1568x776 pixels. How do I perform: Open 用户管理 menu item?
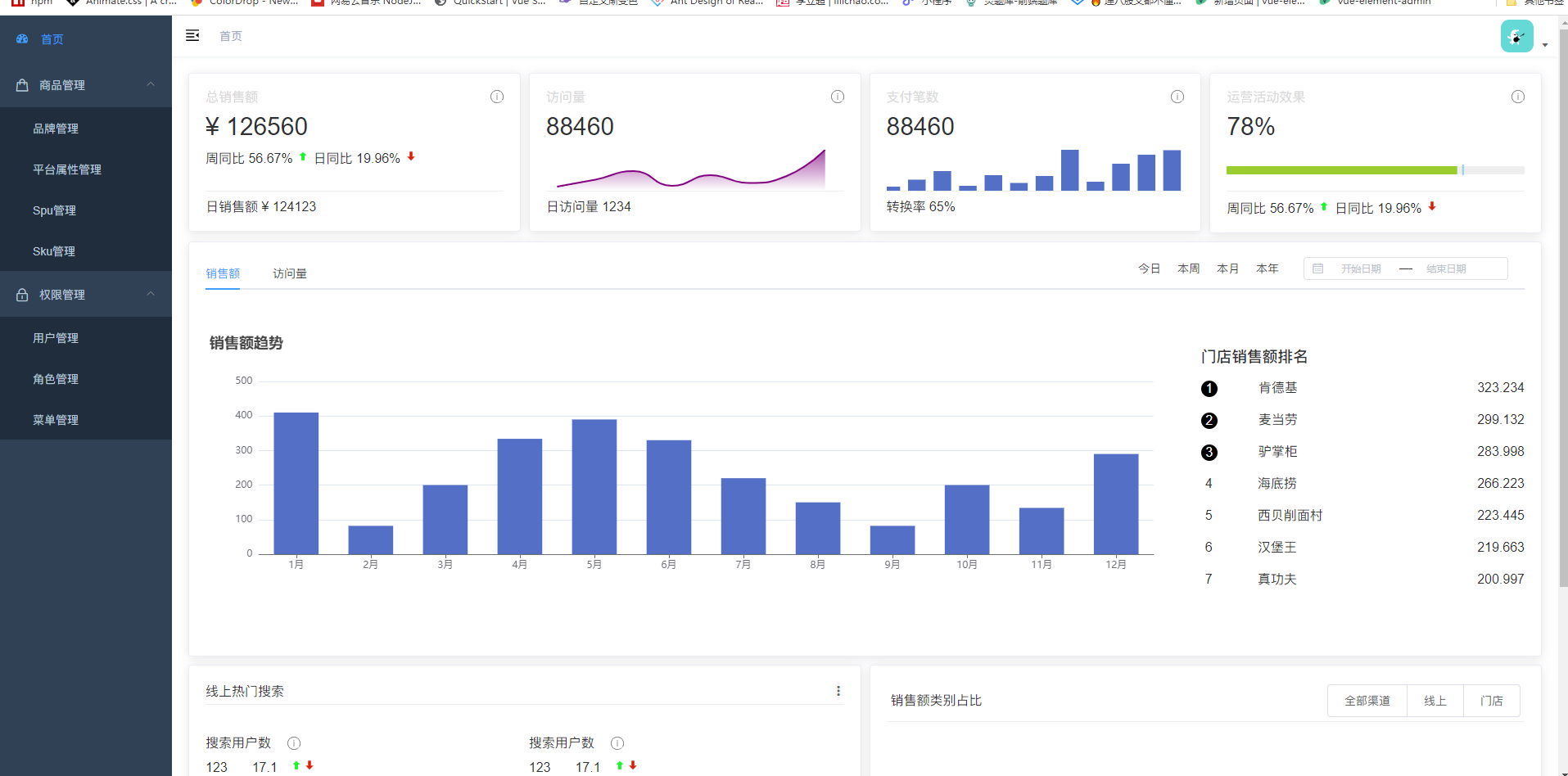point(86,338)
